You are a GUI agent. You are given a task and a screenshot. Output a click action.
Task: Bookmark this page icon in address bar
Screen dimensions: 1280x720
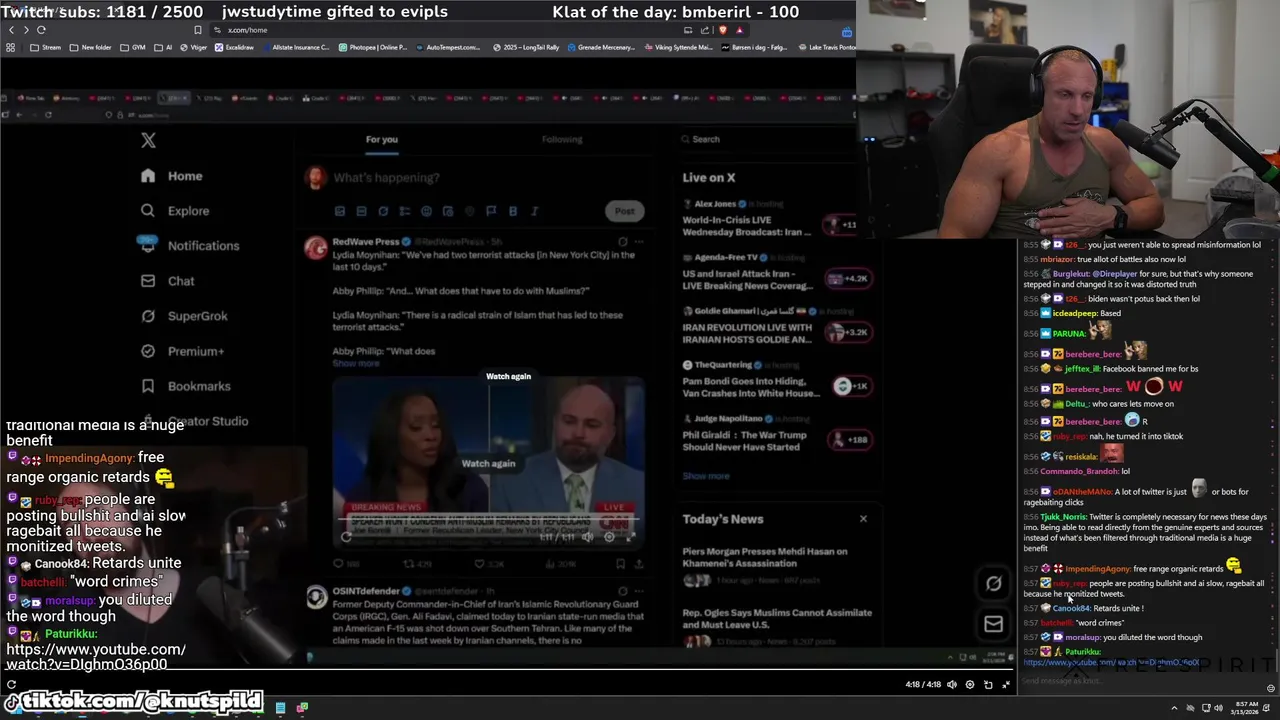[198, 30]
